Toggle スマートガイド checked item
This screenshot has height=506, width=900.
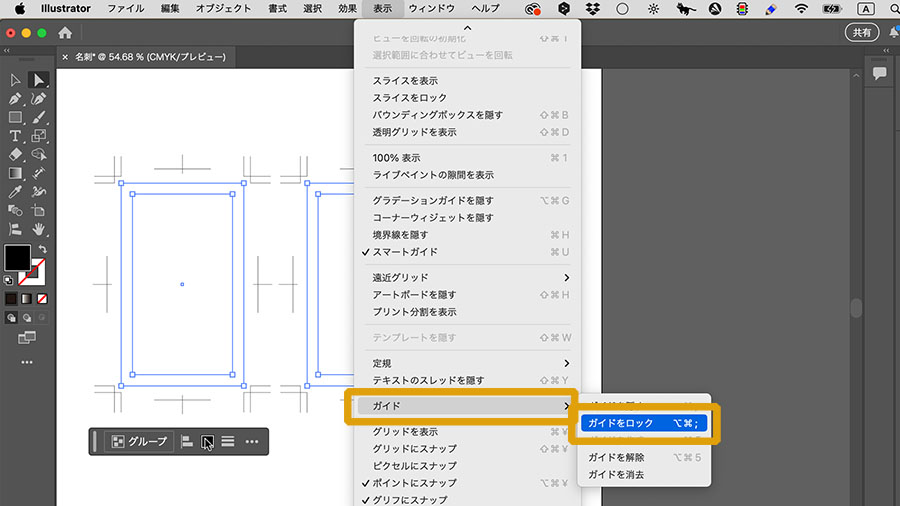(x=467, y=252)
